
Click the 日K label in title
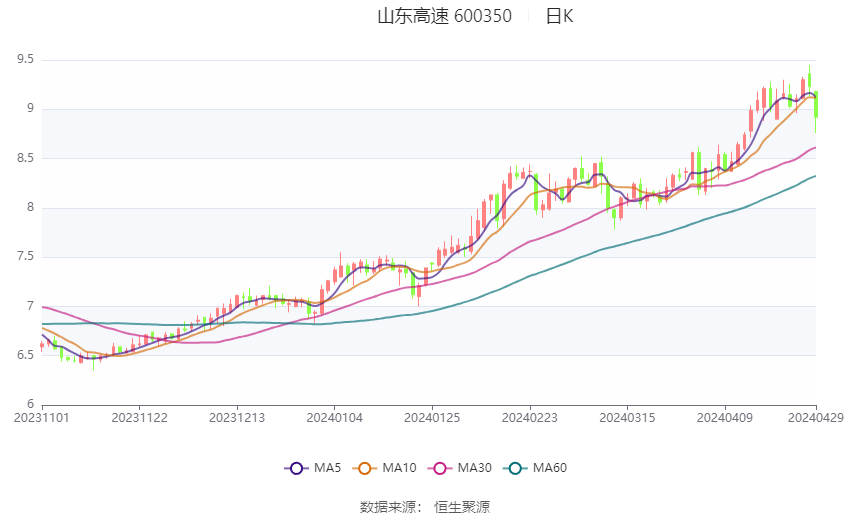pos(559,16)
